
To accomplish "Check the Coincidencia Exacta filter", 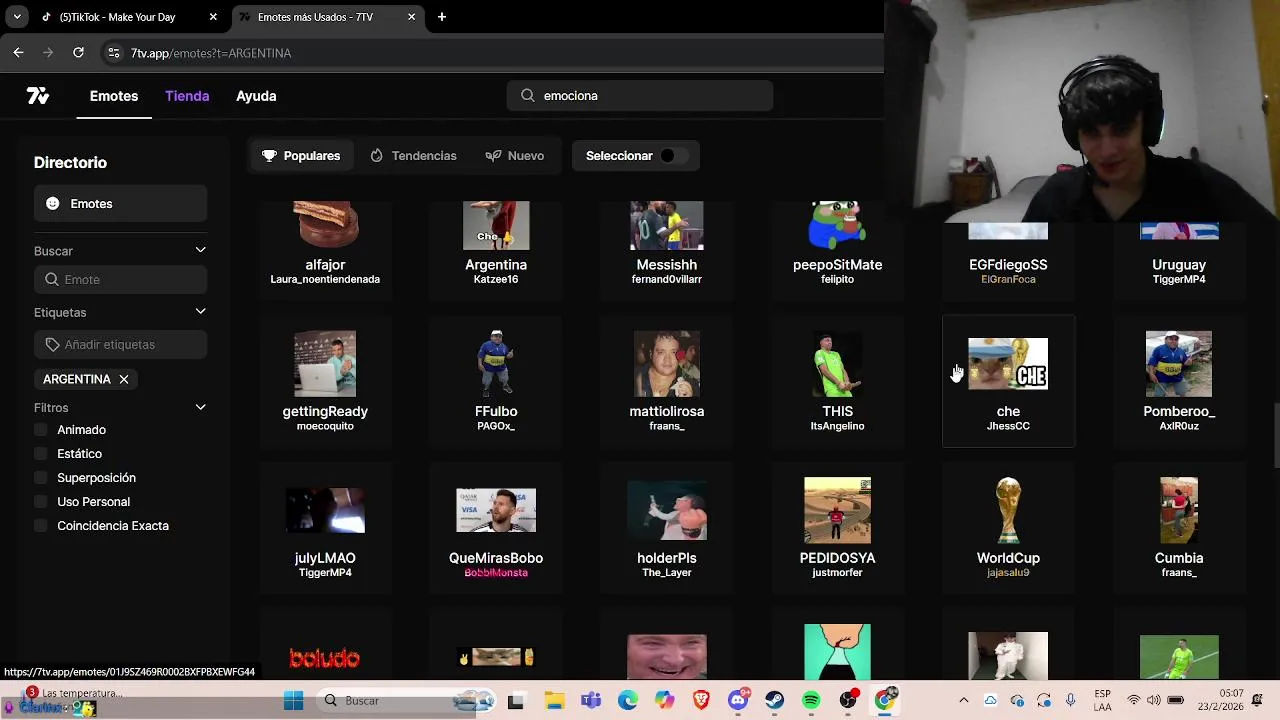I will click(x=41, y=526).
